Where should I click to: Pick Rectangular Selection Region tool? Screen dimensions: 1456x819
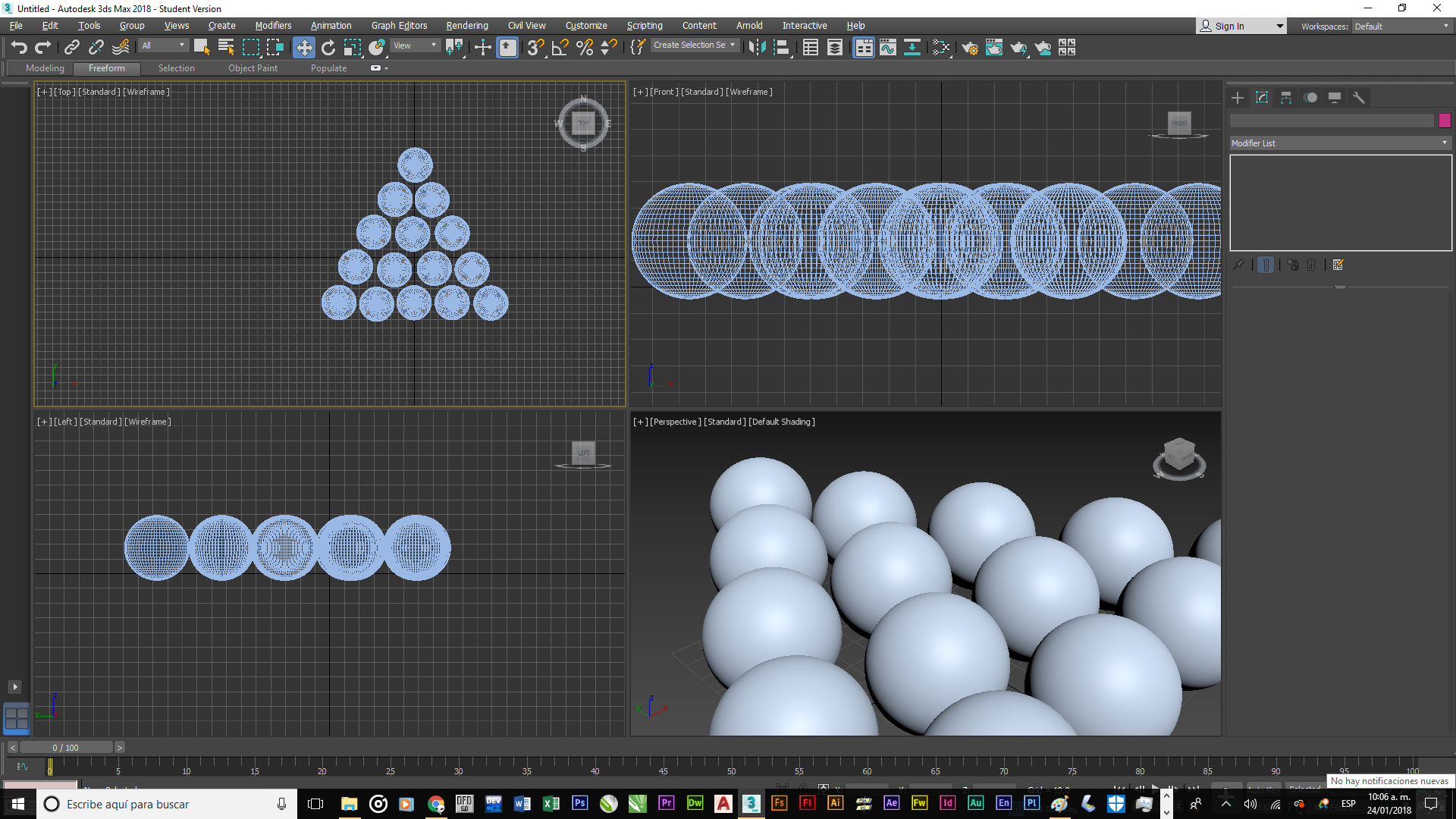coord(250,47)
